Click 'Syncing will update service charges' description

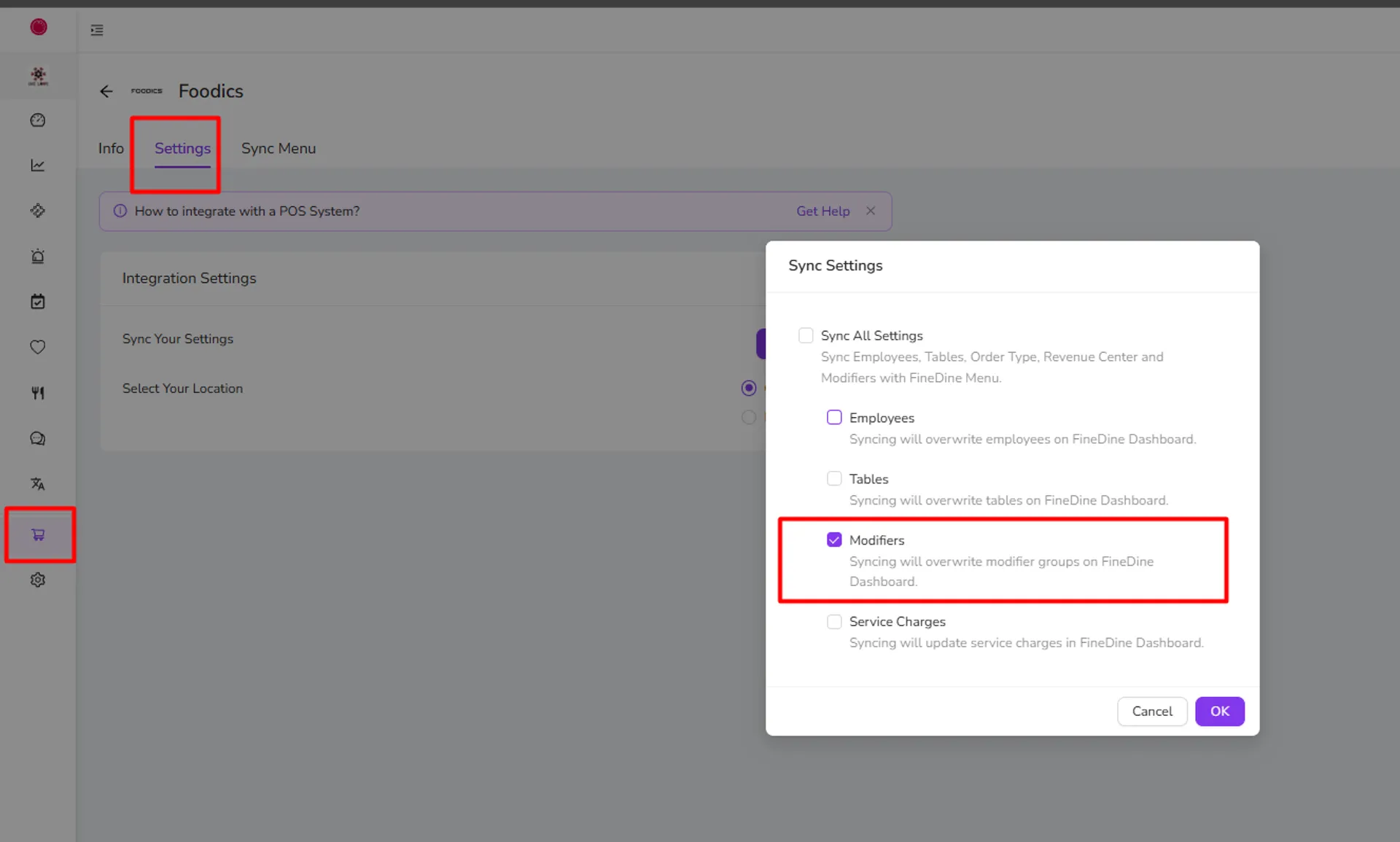pos(1026,643)
